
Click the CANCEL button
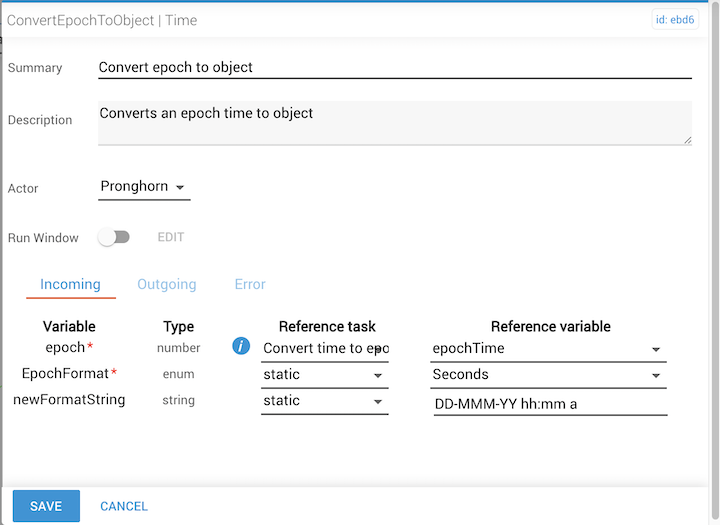(x=124, y=506)
